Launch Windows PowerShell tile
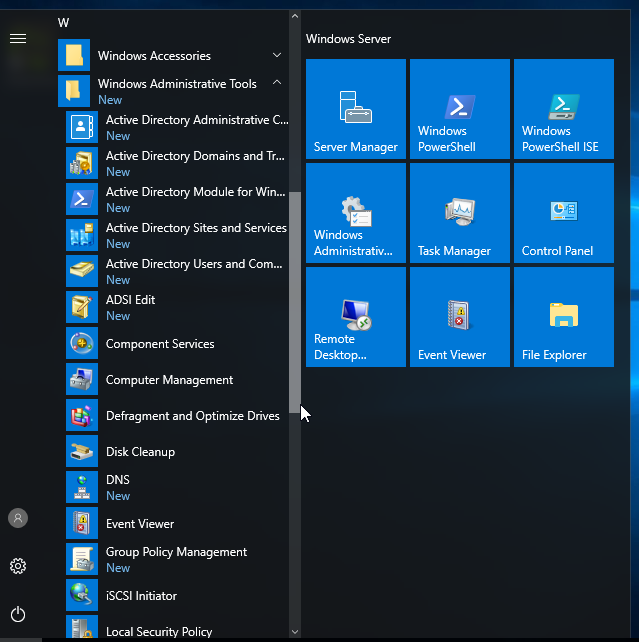The width and height of the screenshot is (639, 642). (x=460, y=109)
